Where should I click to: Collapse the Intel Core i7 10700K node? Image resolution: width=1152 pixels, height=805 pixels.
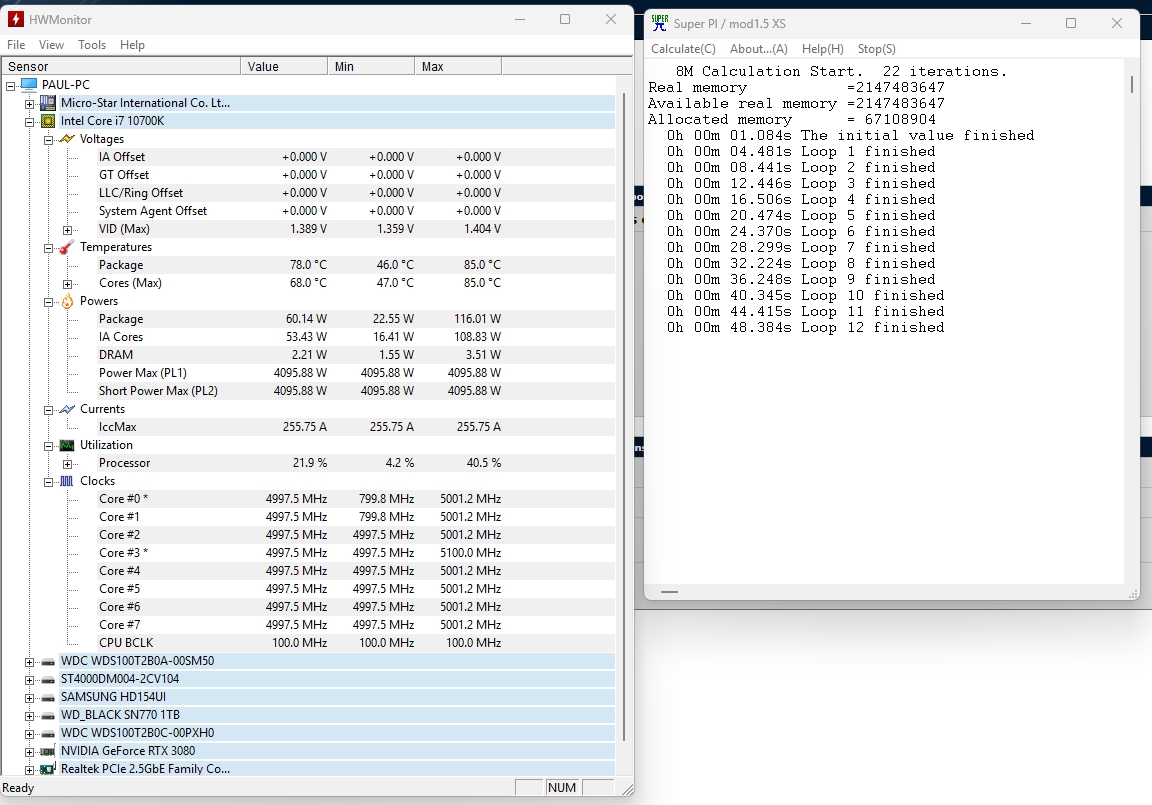[29, 121]
